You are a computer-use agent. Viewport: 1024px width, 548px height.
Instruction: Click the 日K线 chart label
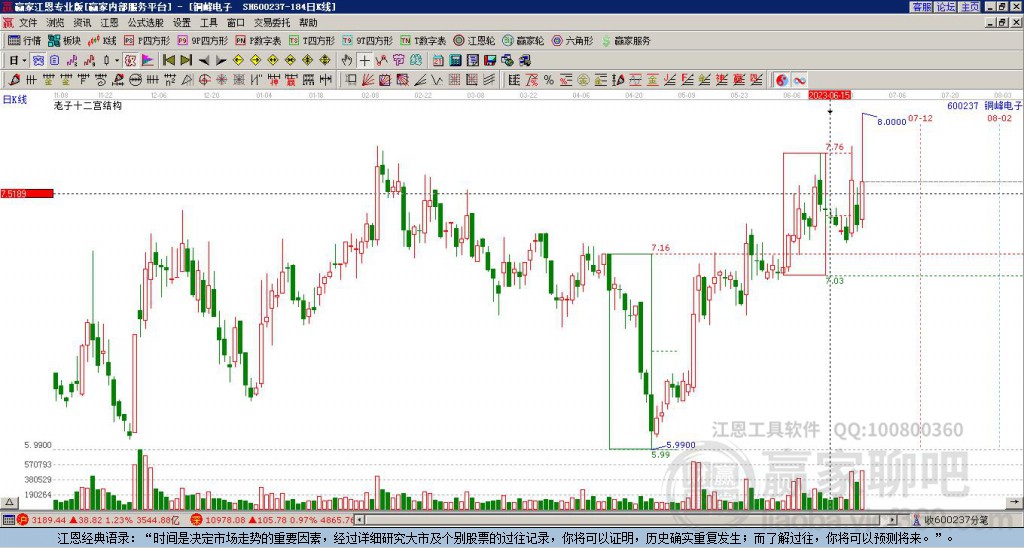click(x=14, y=100)
